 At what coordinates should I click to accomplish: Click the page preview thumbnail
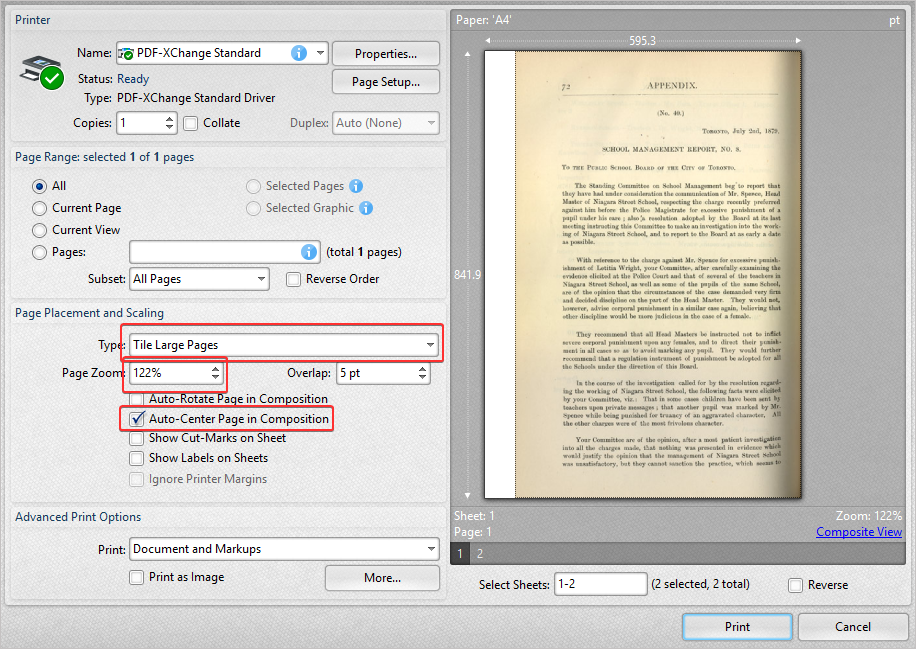coord(642,275)
